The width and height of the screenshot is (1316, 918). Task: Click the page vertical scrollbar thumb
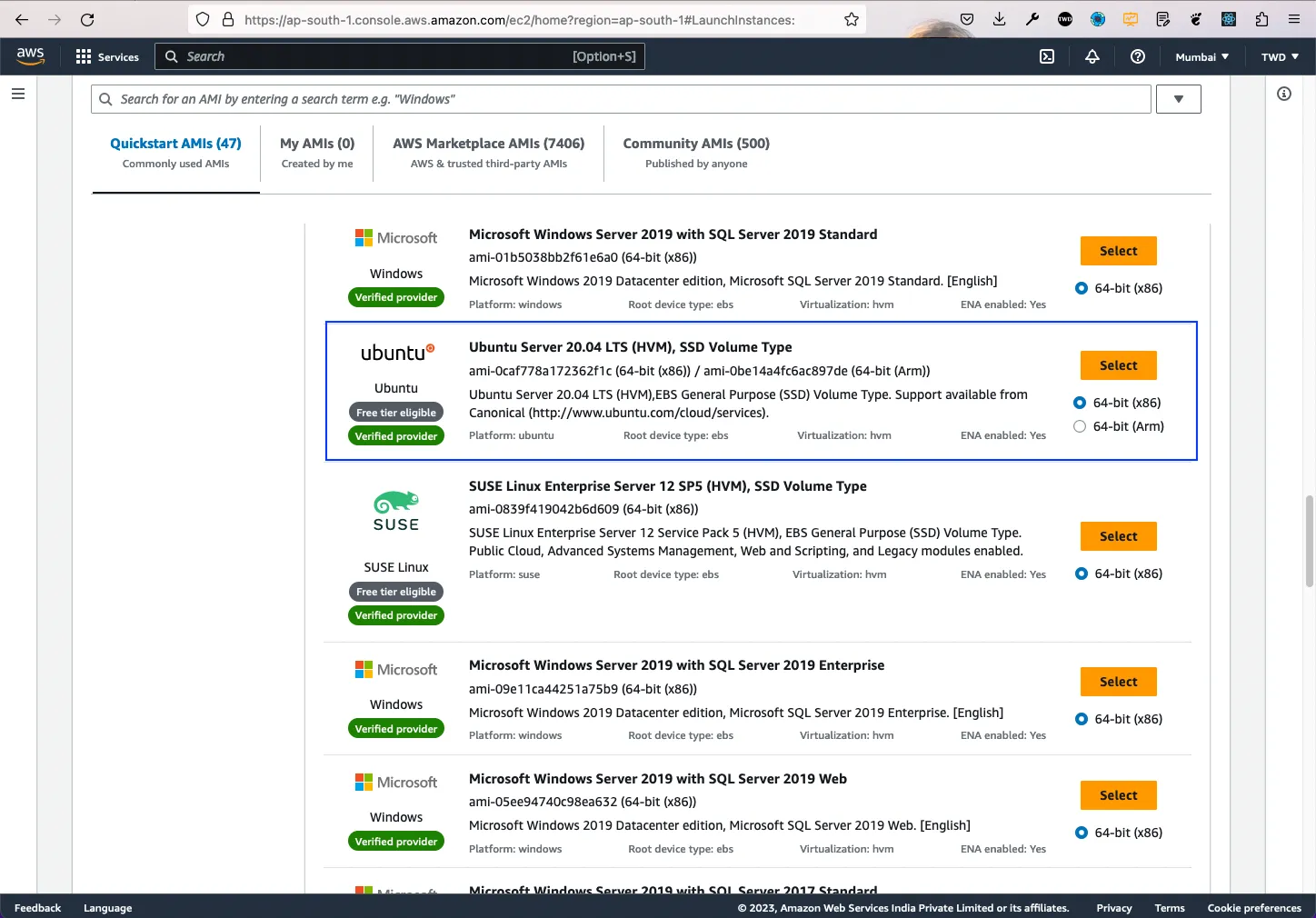tap(1310, 541)
